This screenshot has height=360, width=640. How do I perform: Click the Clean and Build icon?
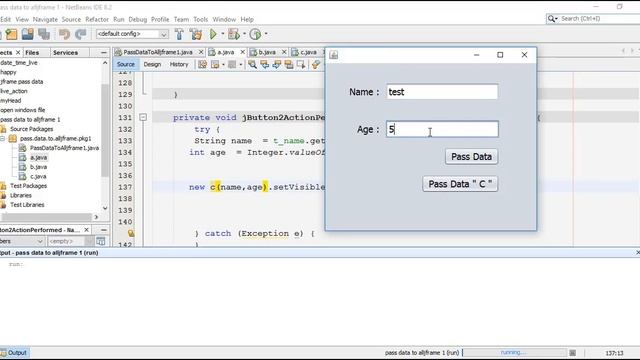196,34
